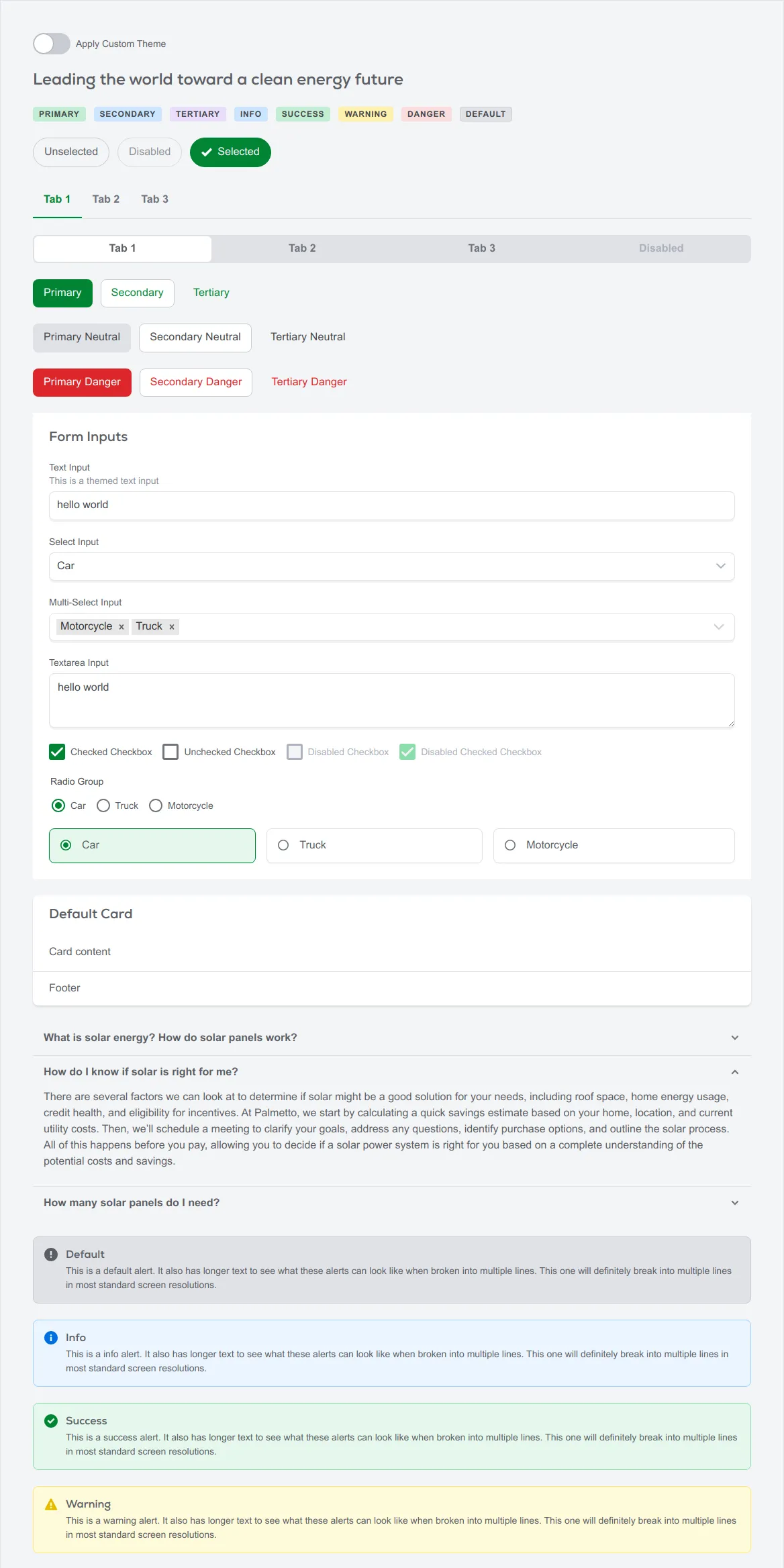Expand 'How many solar panels do I need?'
Image resolution: width=784 pixels, height=1568 pixels.
(392, 1203)
